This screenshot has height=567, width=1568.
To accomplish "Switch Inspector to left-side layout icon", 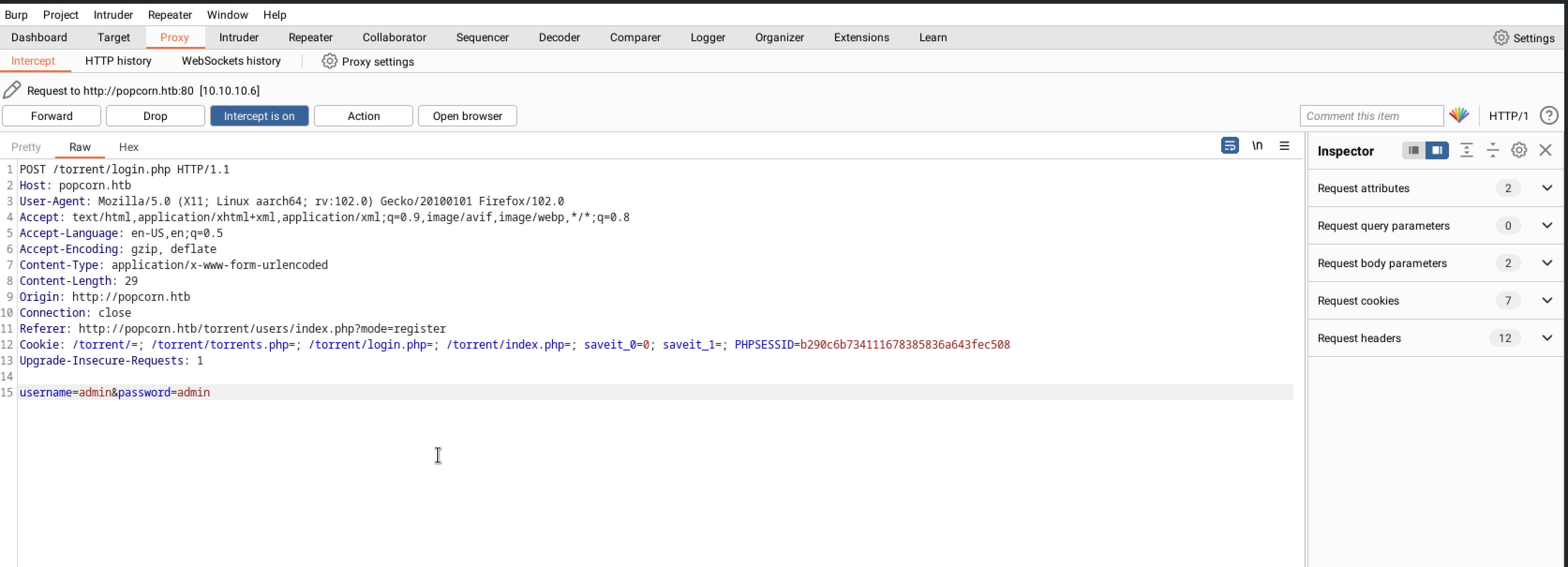I will coord(1413,150).
